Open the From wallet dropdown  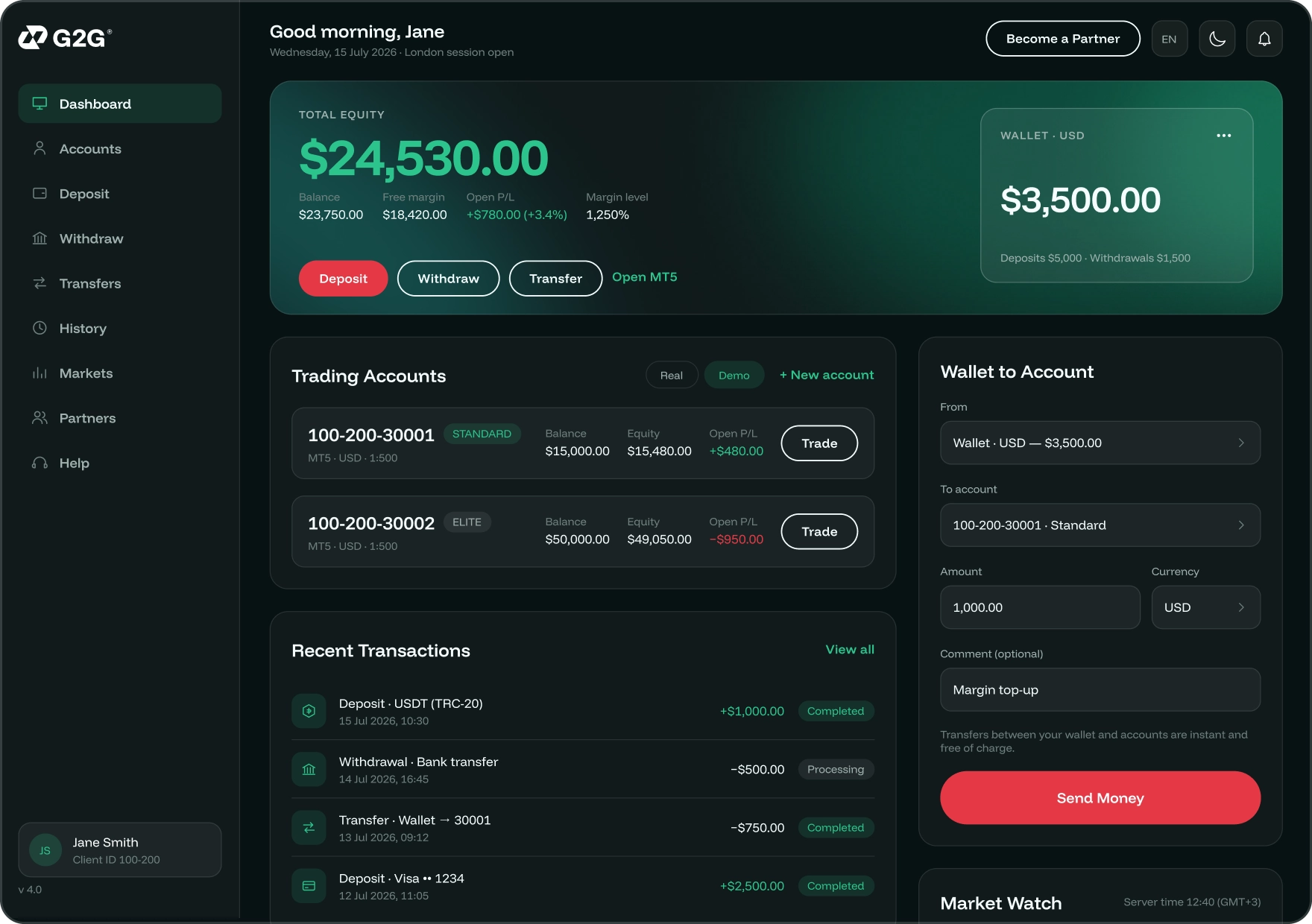coord(1100,443)
